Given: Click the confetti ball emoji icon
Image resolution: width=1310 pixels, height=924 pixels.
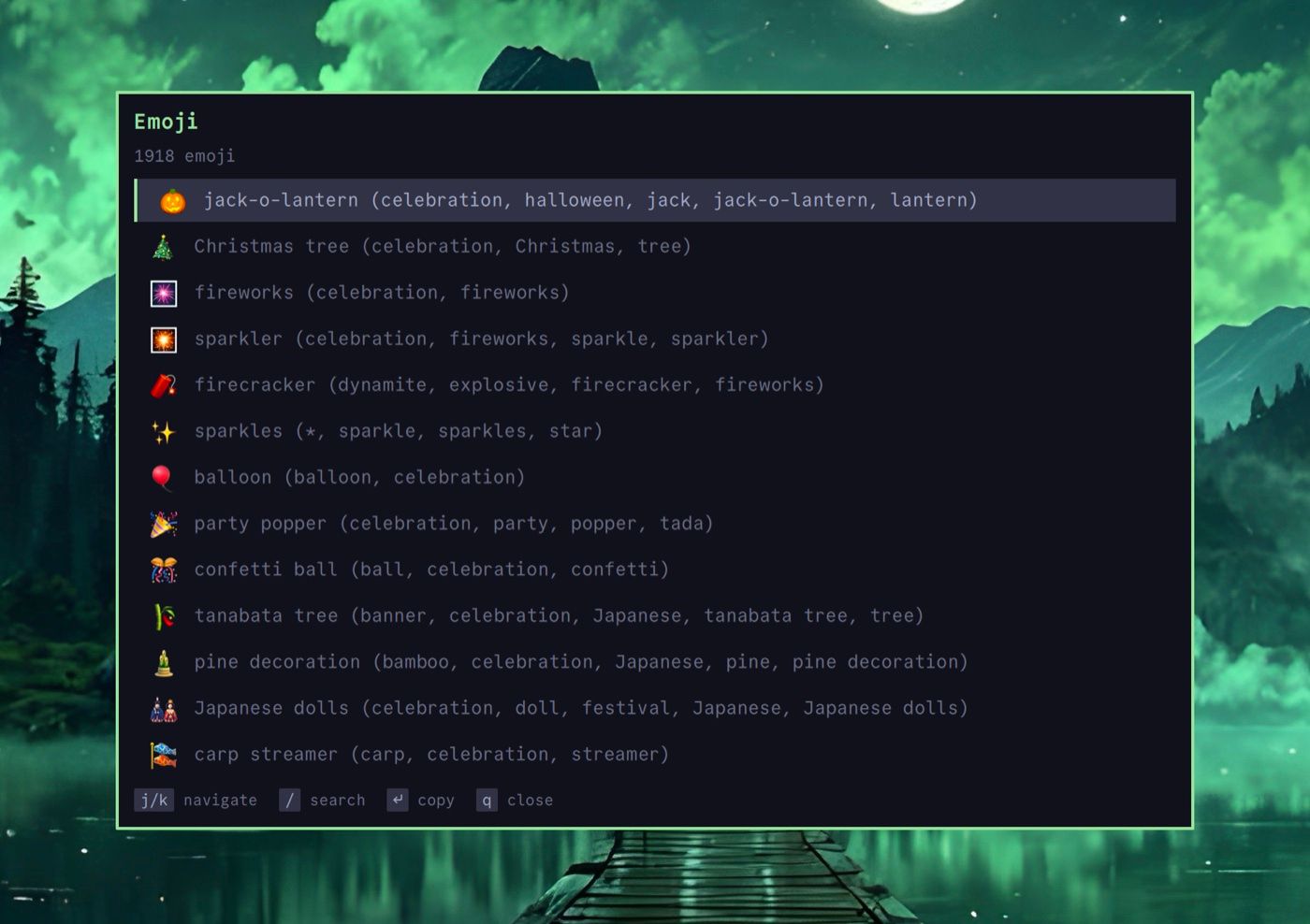Looking at the screenshot, I should point(164,570).
